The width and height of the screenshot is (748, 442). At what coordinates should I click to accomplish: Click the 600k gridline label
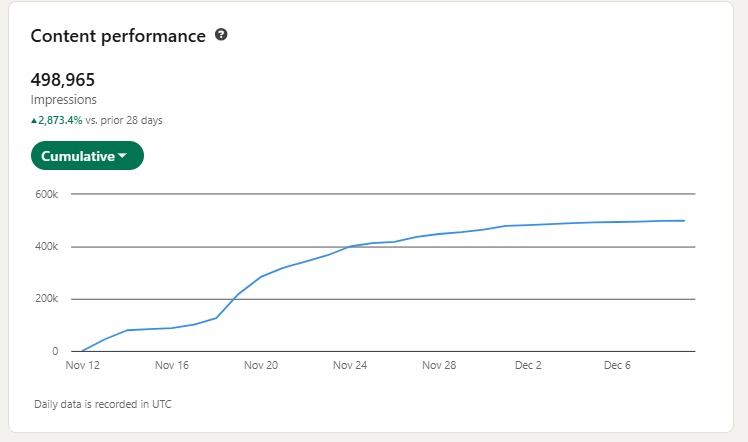click(x=47, y=194)
